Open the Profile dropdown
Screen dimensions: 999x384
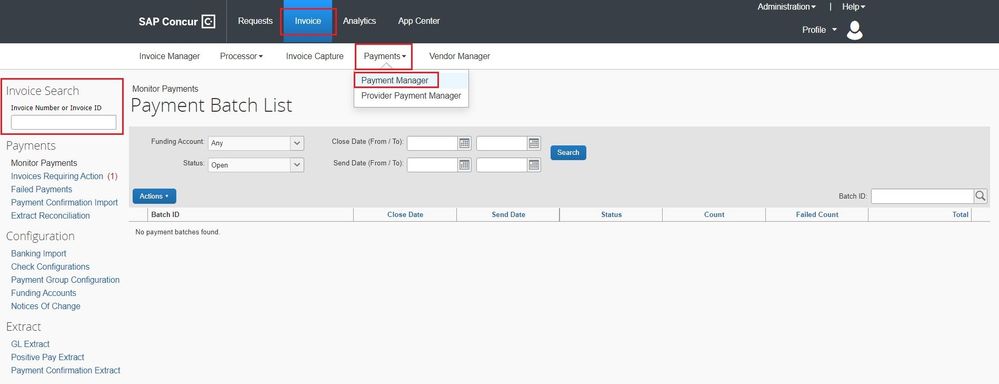coord(819,30)
